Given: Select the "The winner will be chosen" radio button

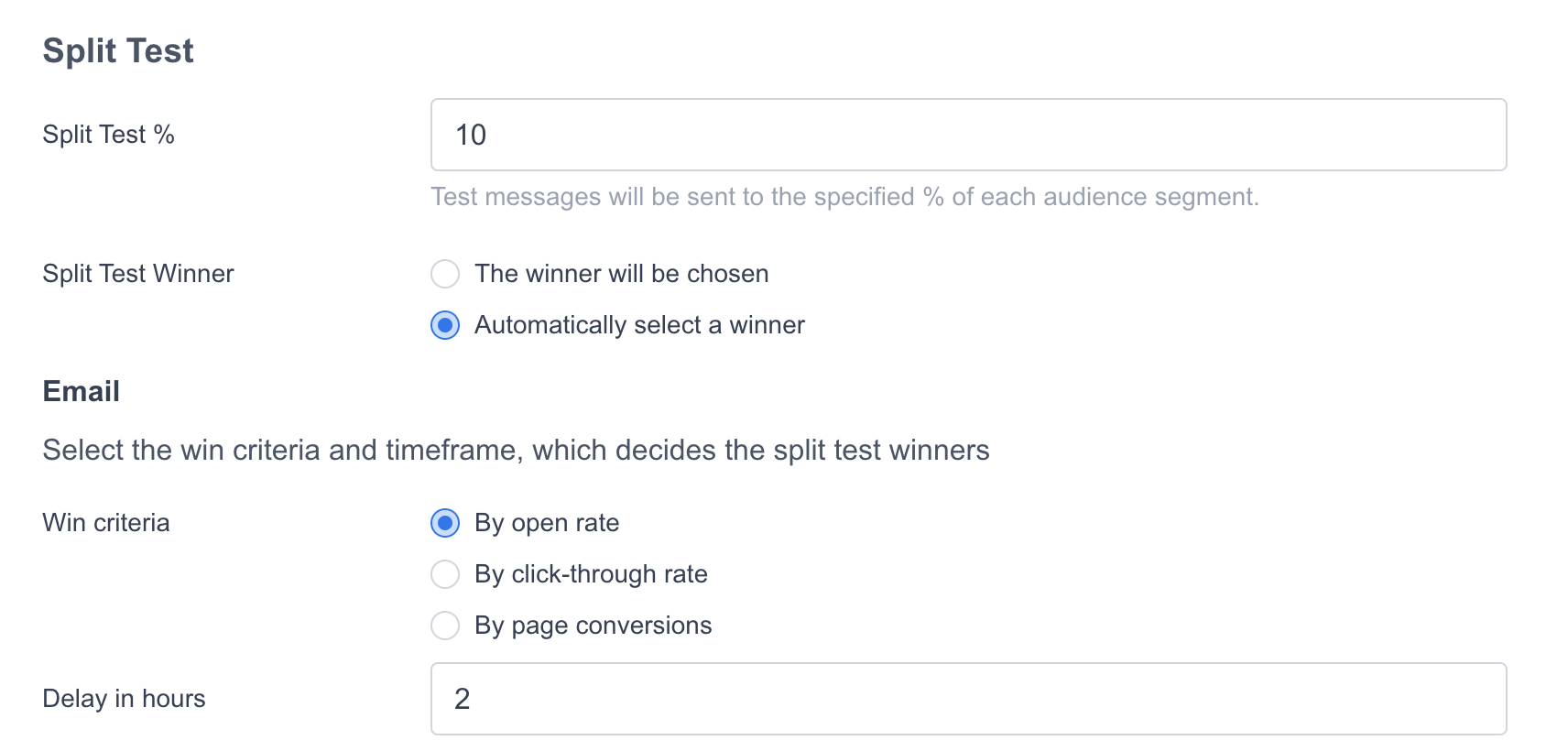Looking at the screenshot, I should [x=445, y=274].
